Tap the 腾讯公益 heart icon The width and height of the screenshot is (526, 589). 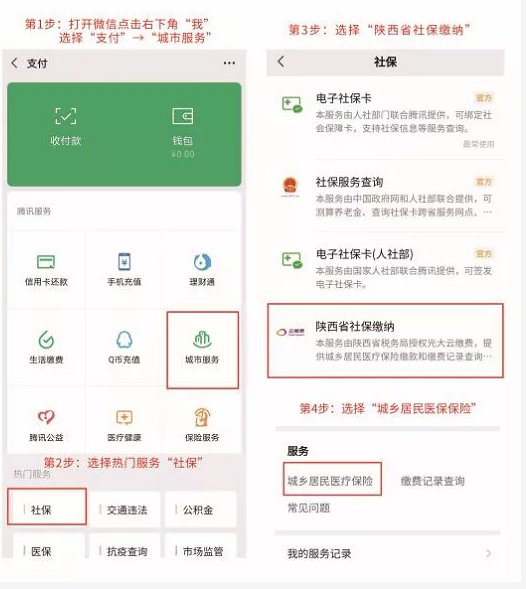point(46,417)
